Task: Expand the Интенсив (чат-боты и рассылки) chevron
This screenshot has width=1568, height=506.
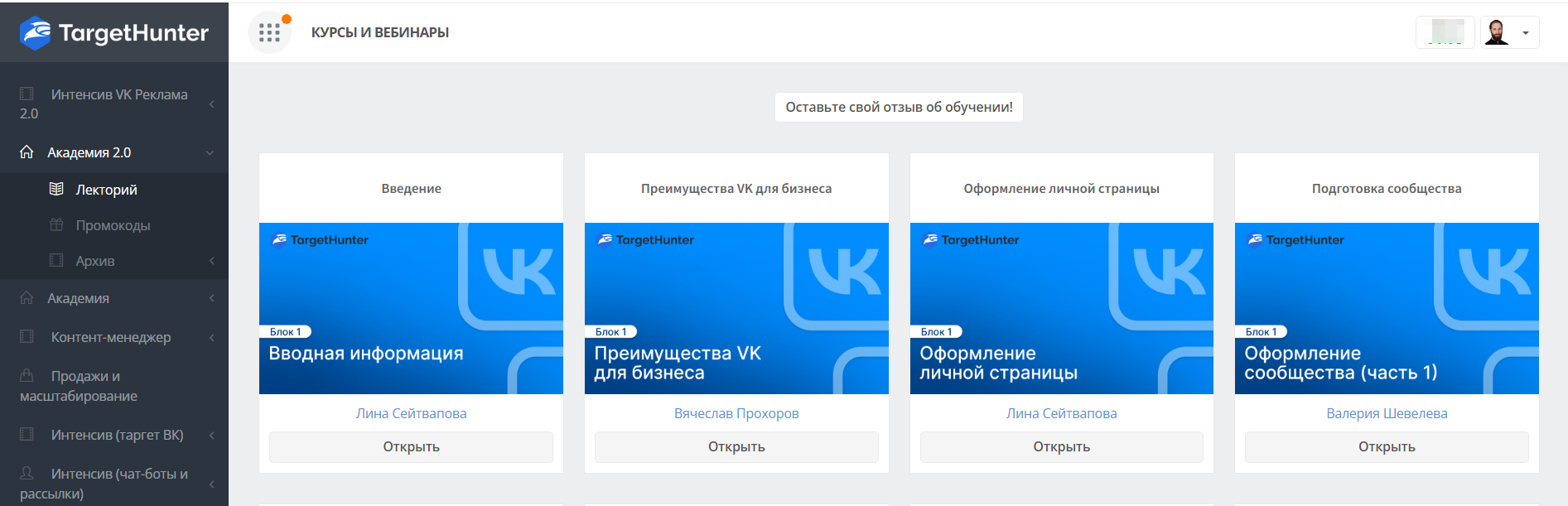Action: coord(211,484)
